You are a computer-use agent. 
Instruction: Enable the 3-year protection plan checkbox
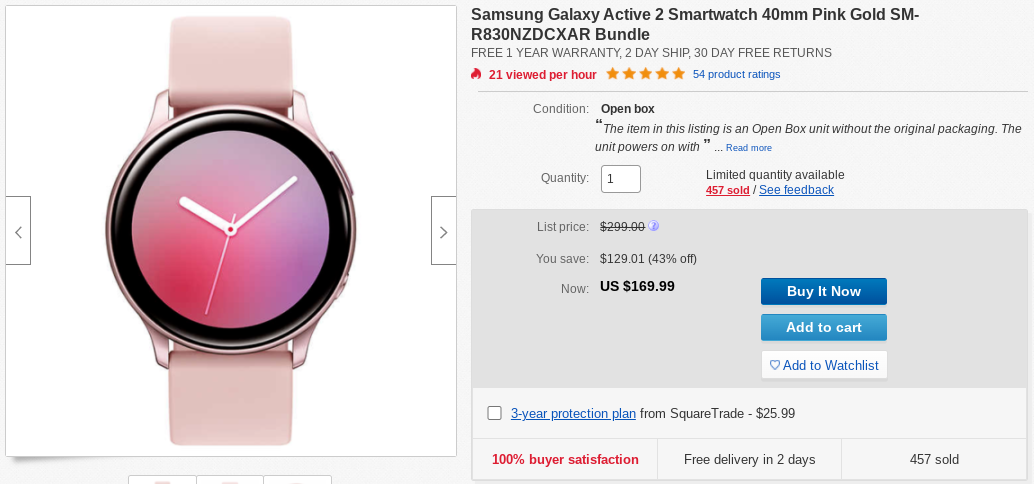coord(494,413)
